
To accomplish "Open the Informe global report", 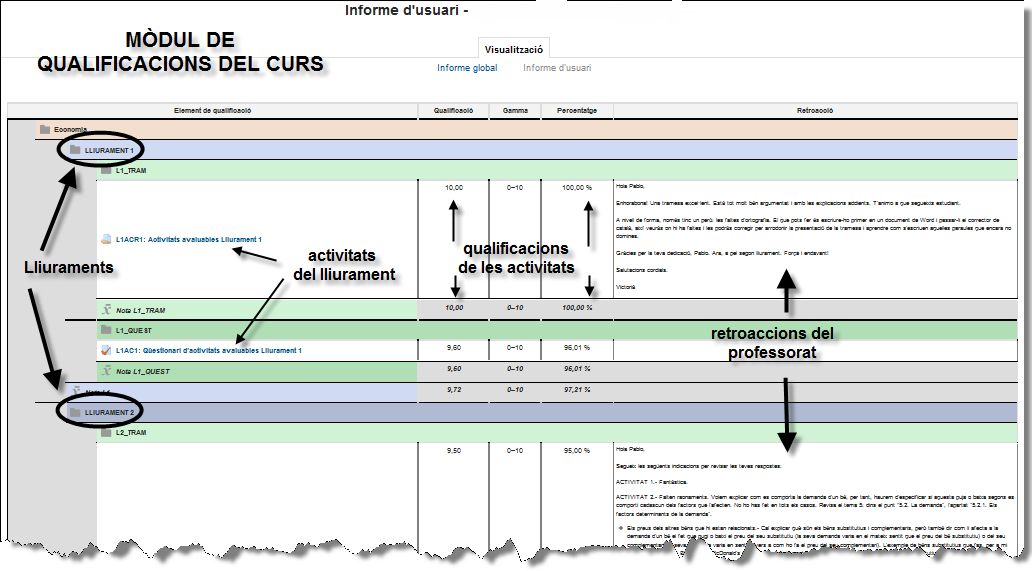I will tap(467, 69).
